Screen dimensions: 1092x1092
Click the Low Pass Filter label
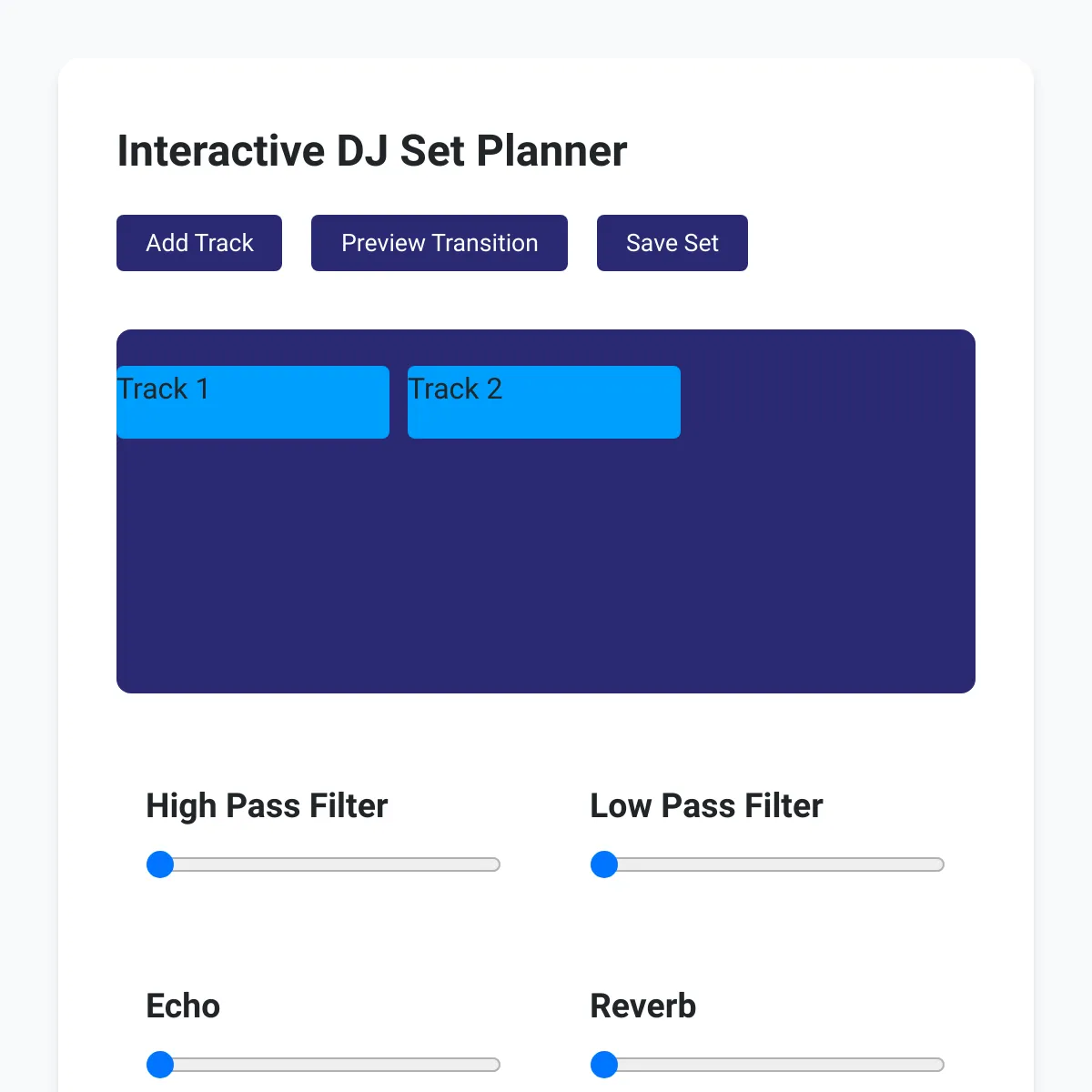(x=706, y=806)
